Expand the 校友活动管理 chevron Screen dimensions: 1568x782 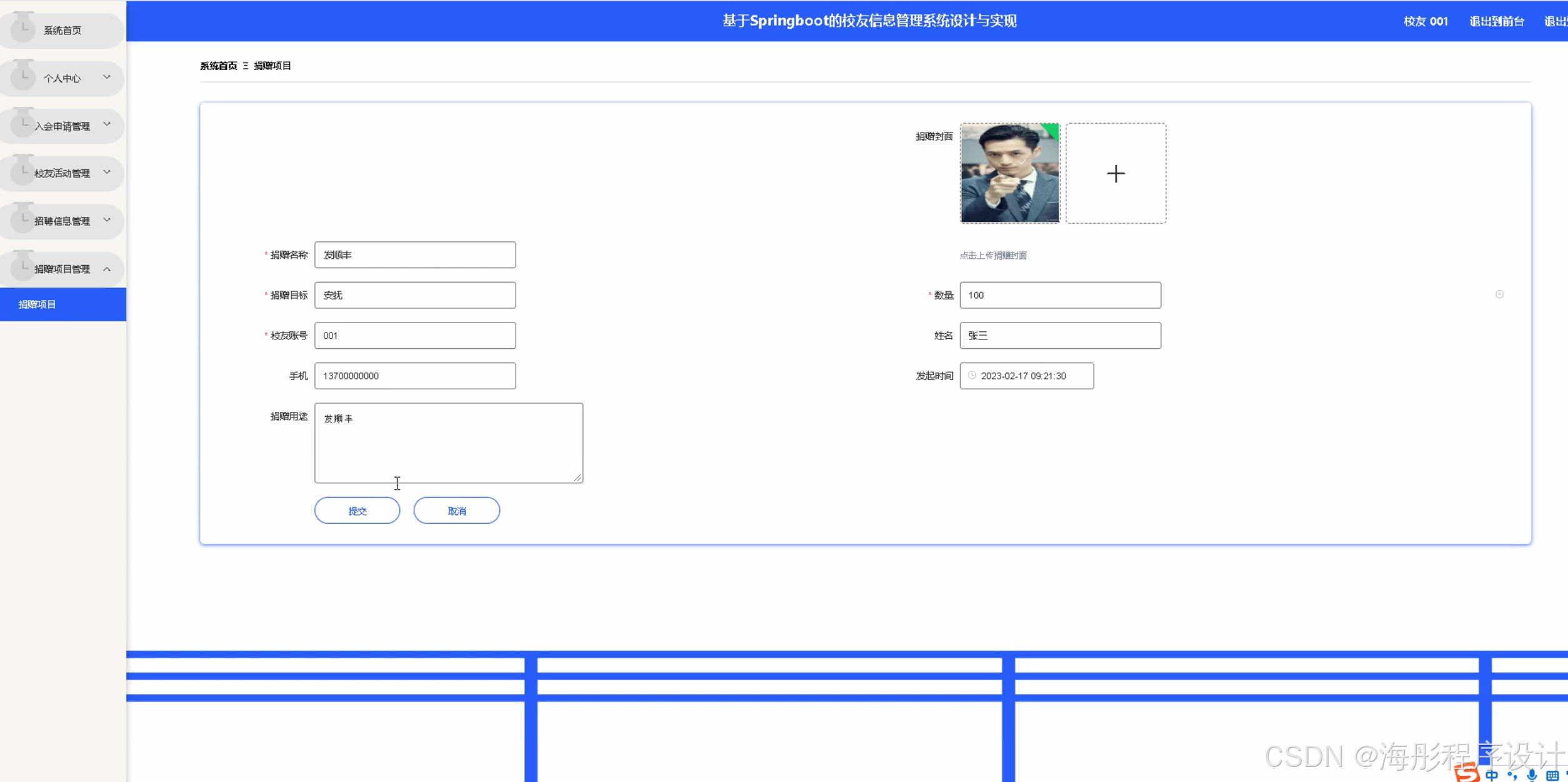[107, 173]
